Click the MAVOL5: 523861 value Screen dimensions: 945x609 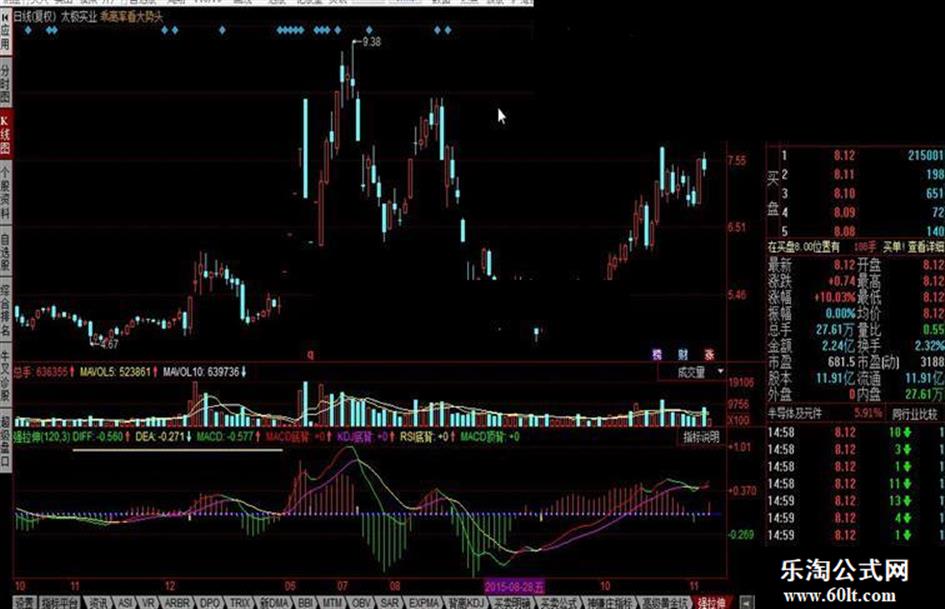point(115,372)
